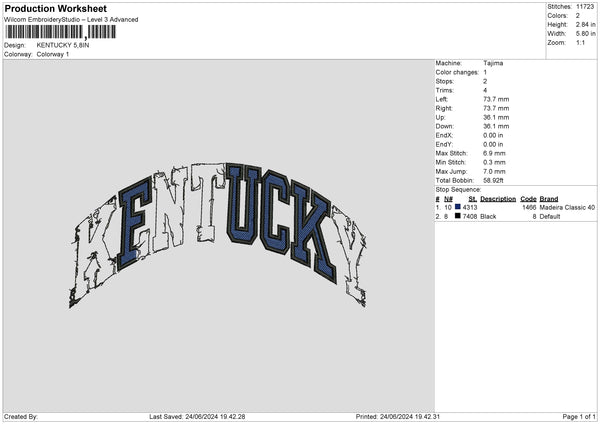Screen dimensions: 600x424
Task: Click the Trims value 4
Action: [485, 90]
